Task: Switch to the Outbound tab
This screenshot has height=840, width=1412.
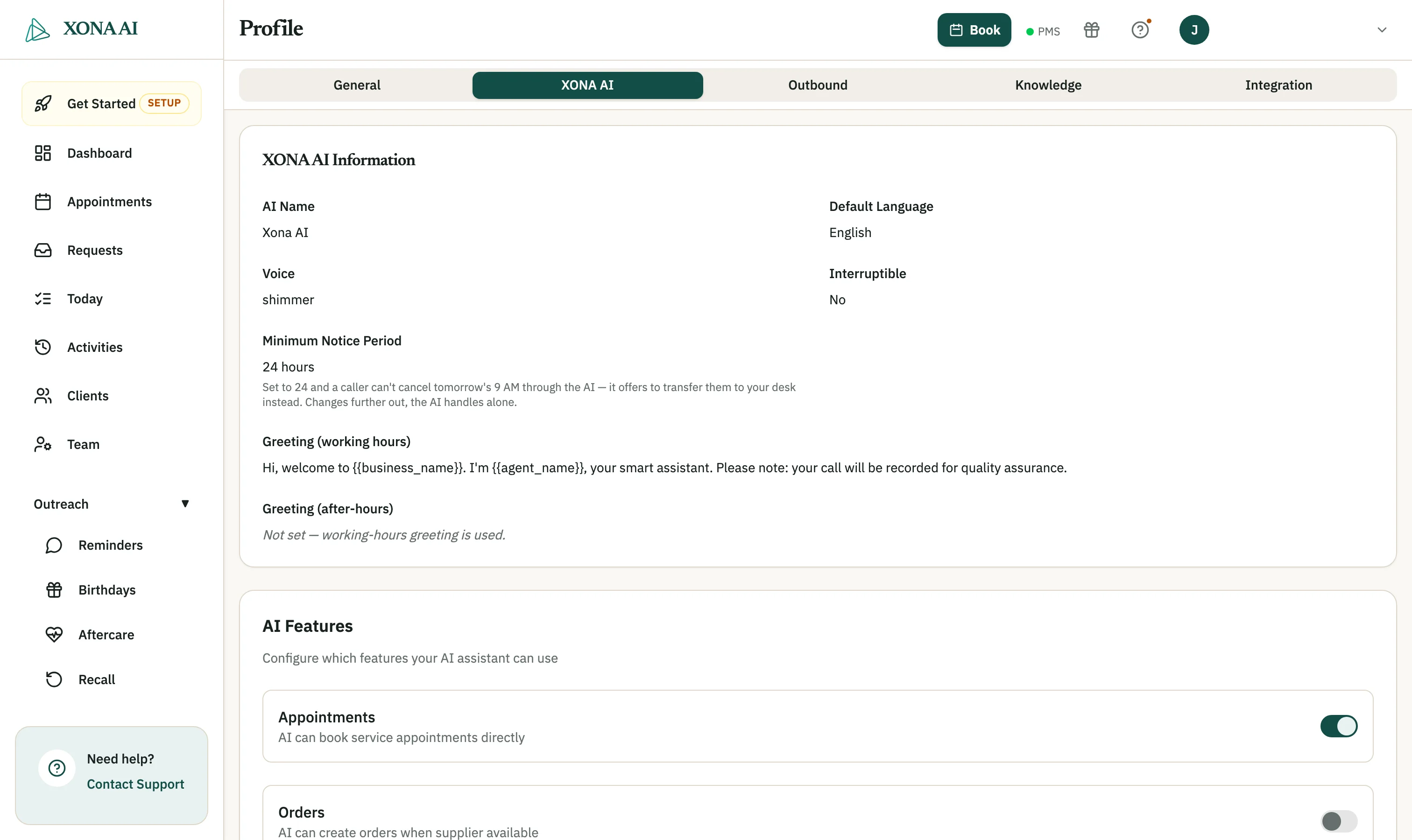Action: tap(818, 85)
